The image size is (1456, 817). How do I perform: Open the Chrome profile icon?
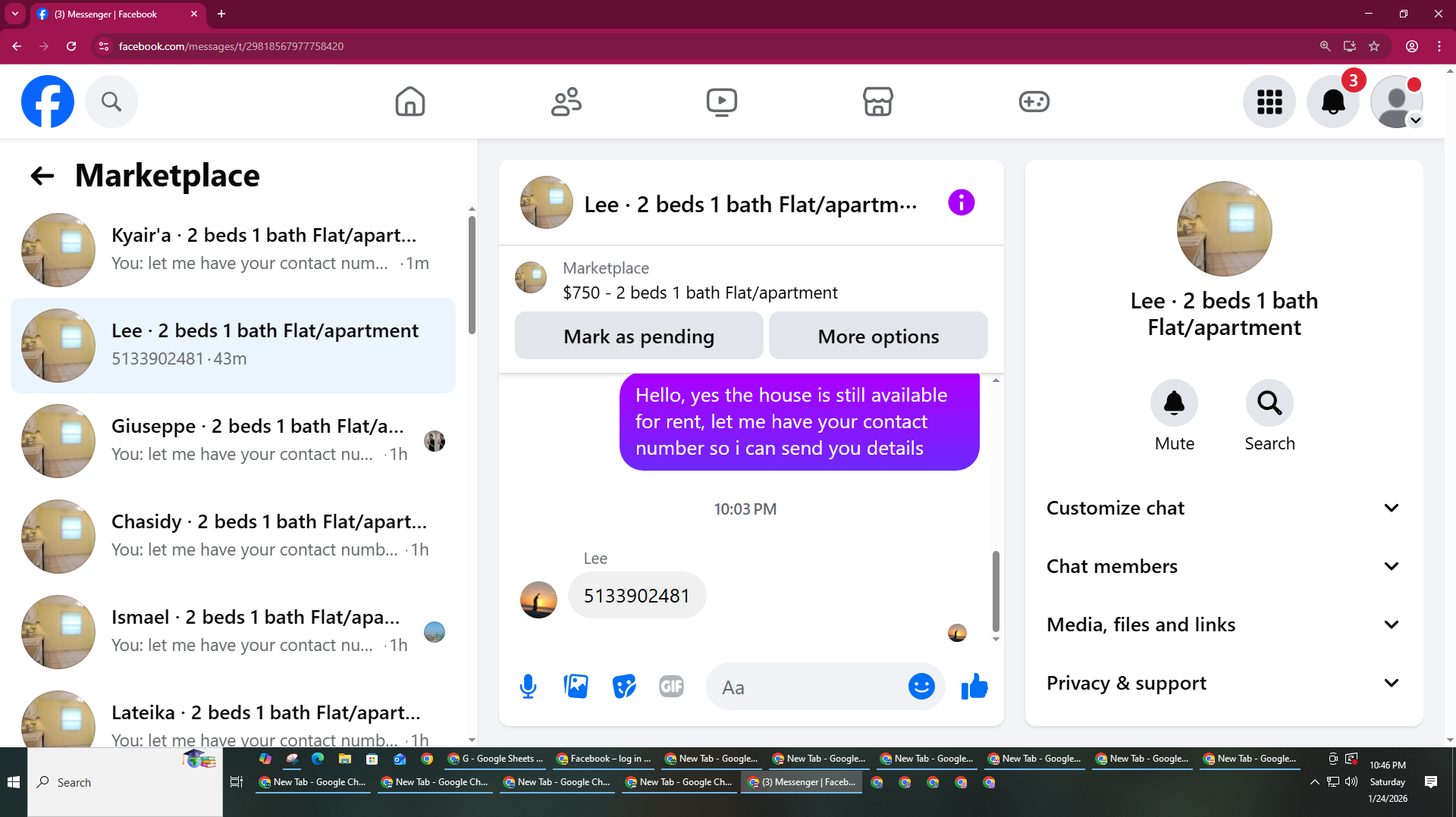(1411, 46)
